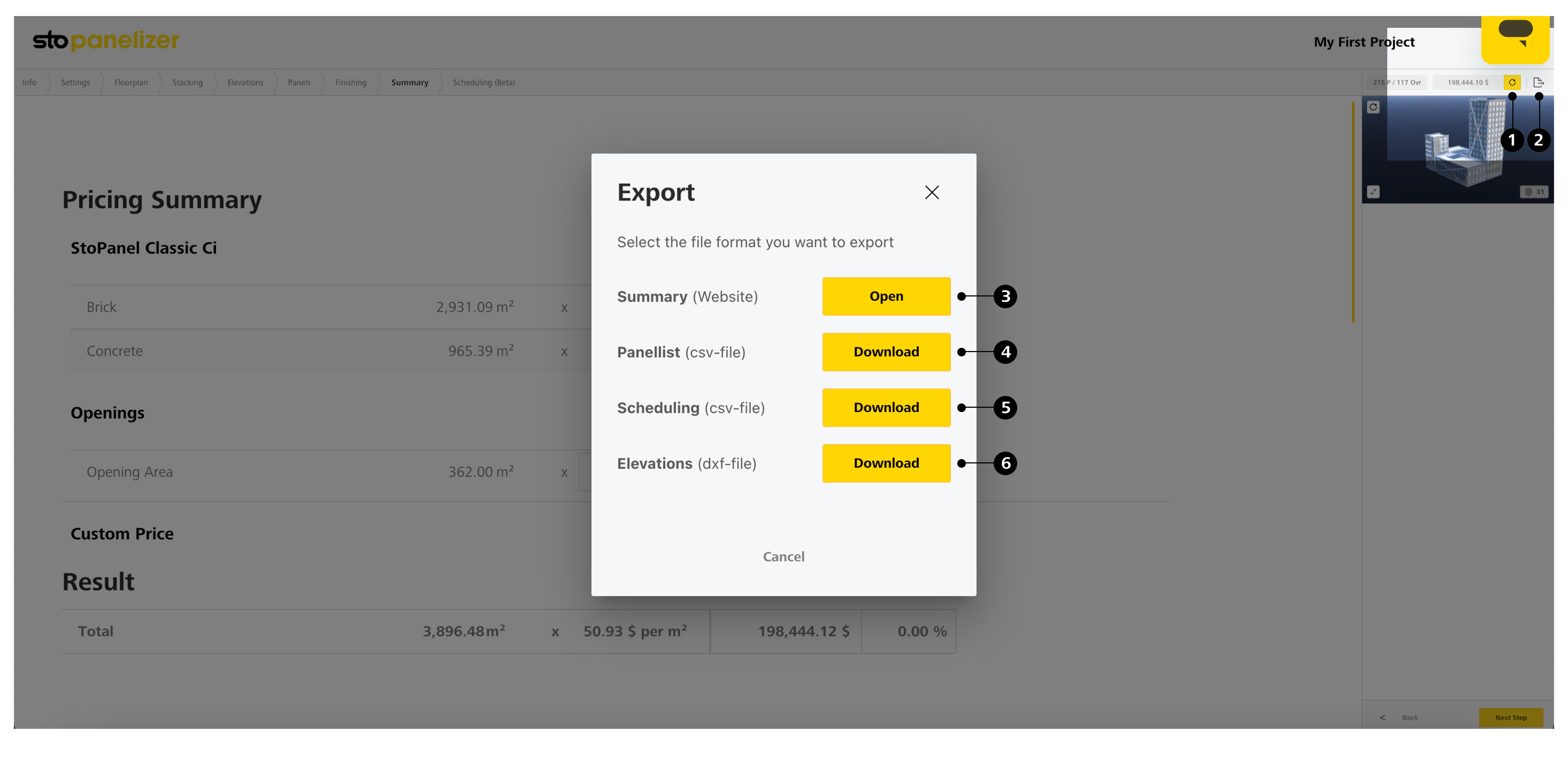This screenshot has height=762, width=1568.
Task: Go to the Floorplan step
Action: pyautogui.click(x=131, y=83)
